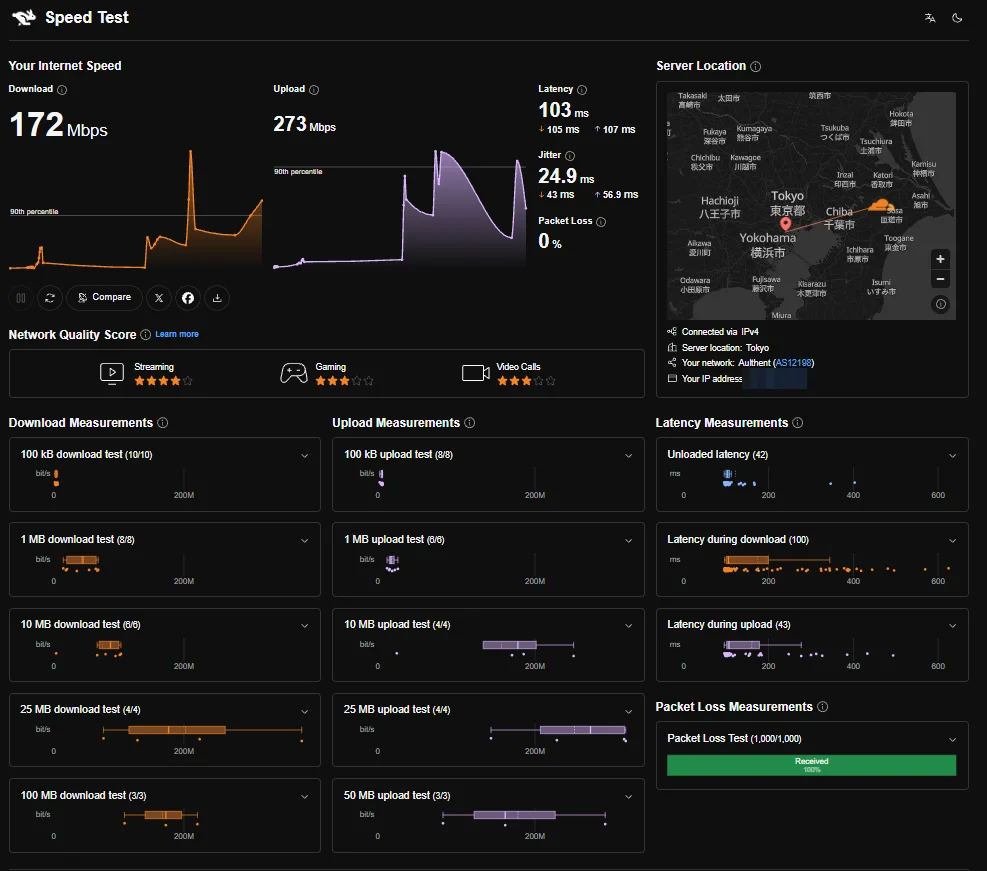Zoom in on the server map
Image resolution: width=987 pixels, height=871 pixels.
(x=940, y=259)
